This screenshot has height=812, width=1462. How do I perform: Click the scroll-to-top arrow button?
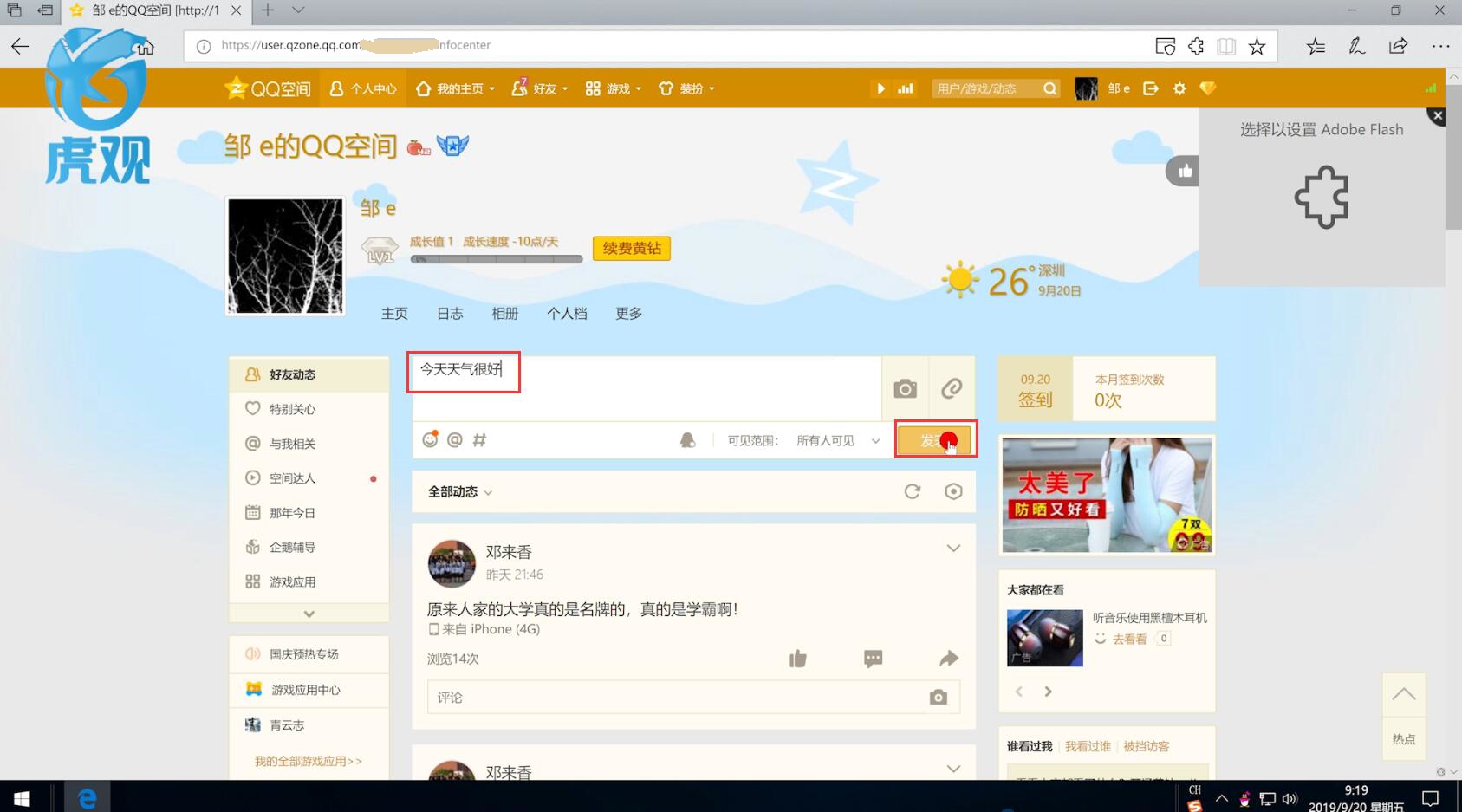[x=1404, y=694]
